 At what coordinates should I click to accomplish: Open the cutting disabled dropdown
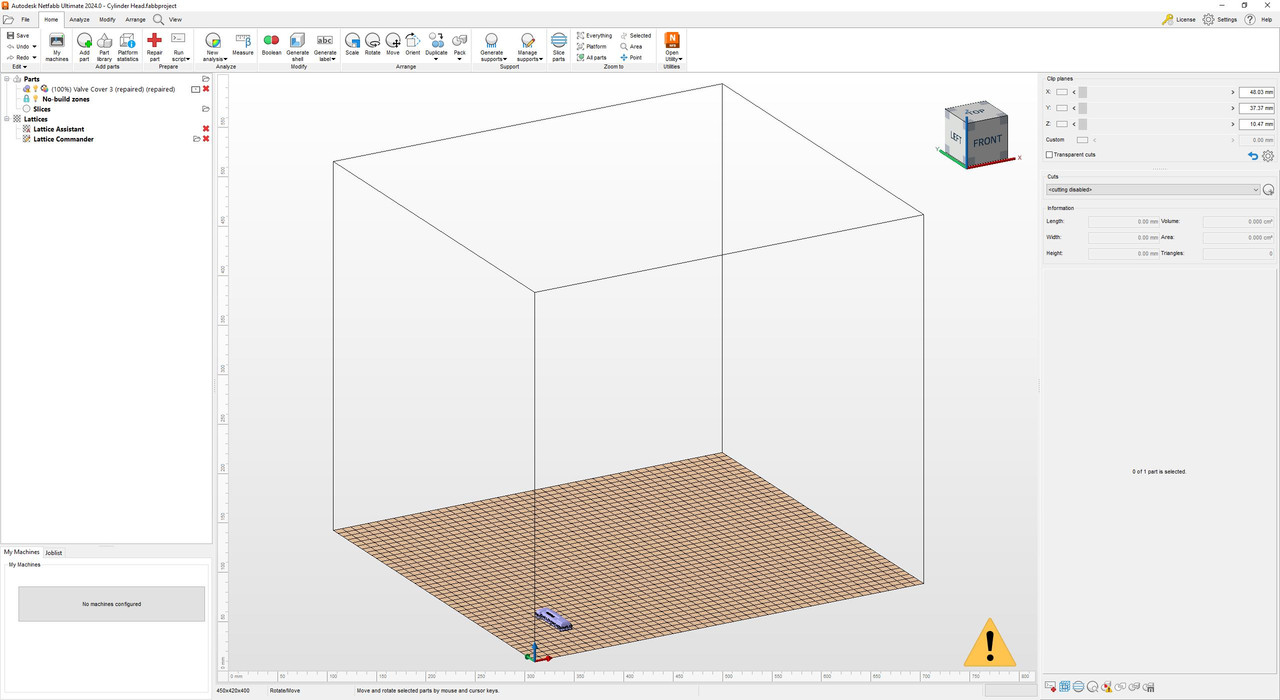point(1153,189)
